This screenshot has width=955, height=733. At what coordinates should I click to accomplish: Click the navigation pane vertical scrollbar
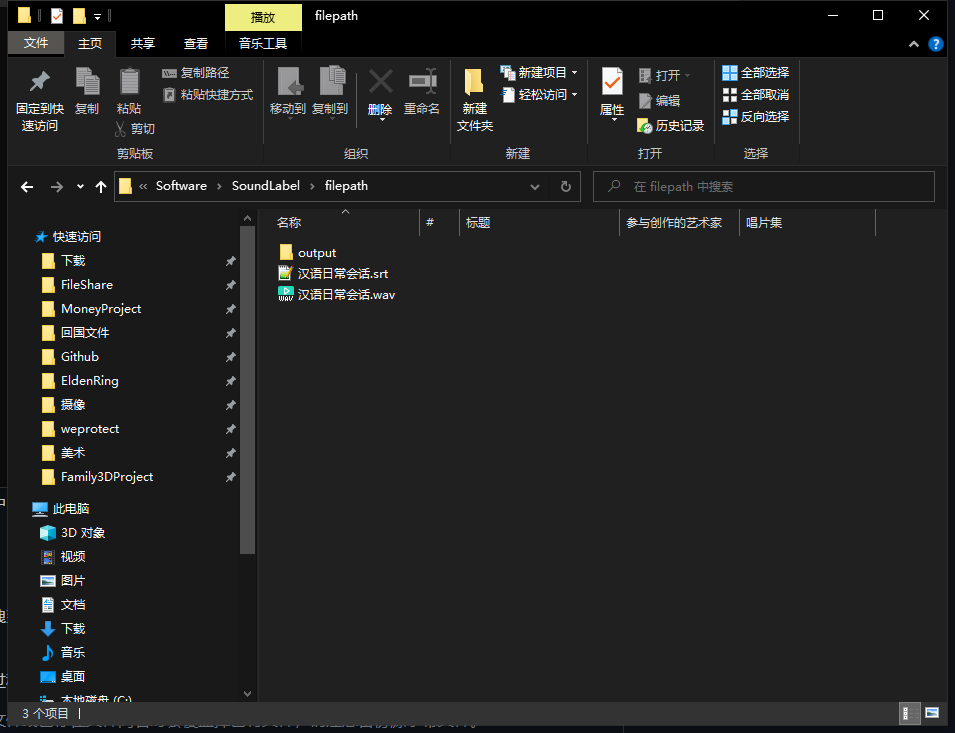[x=248, y=400]
